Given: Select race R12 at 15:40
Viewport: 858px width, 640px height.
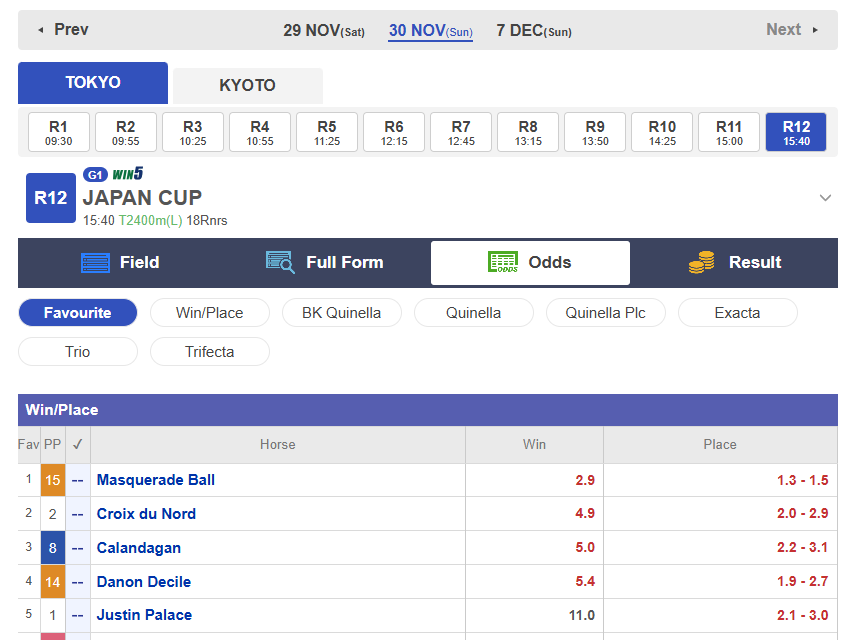Looking at the screenshot, I should (796, 132).
